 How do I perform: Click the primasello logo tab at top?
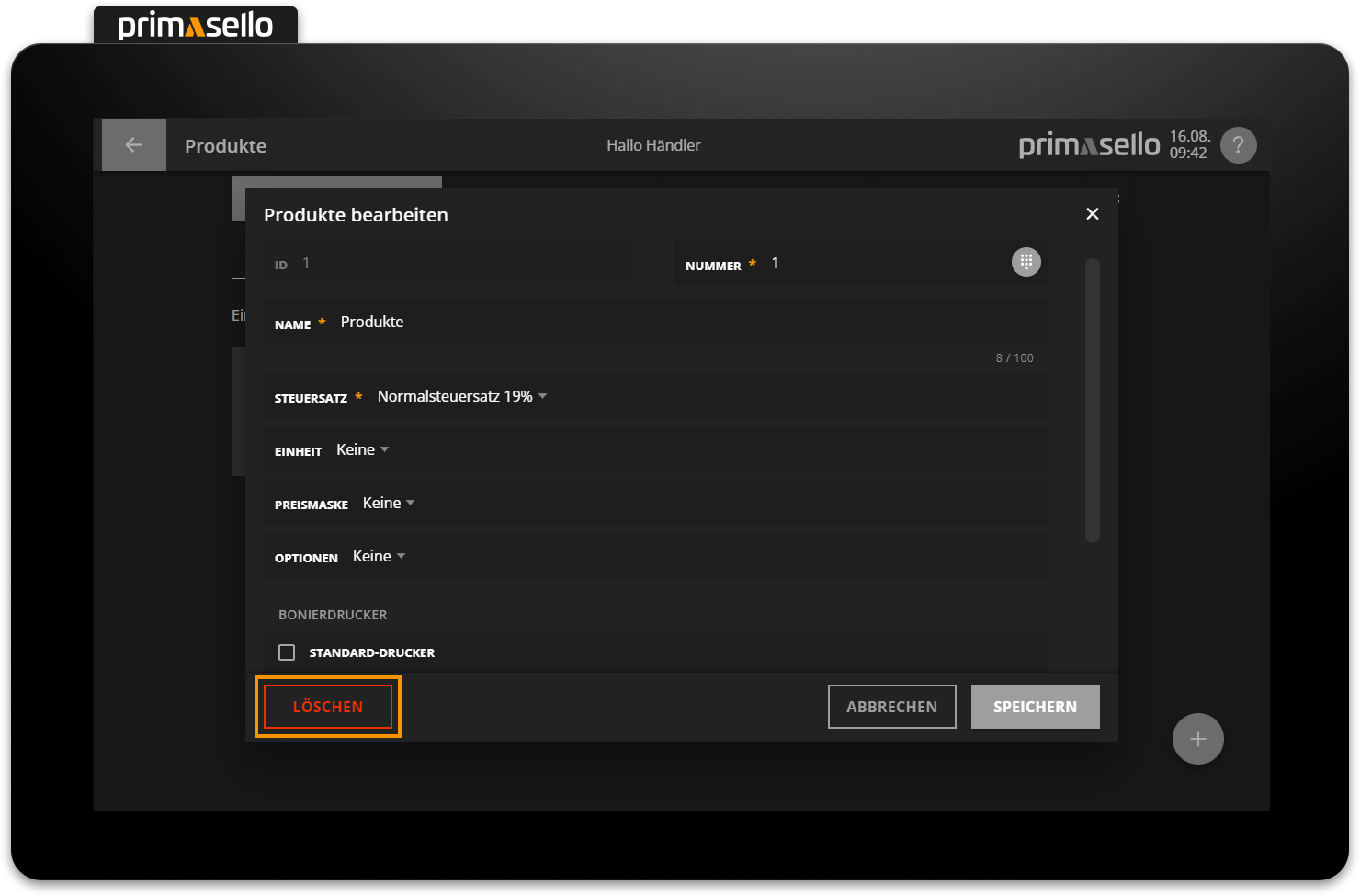click(196, 26)
